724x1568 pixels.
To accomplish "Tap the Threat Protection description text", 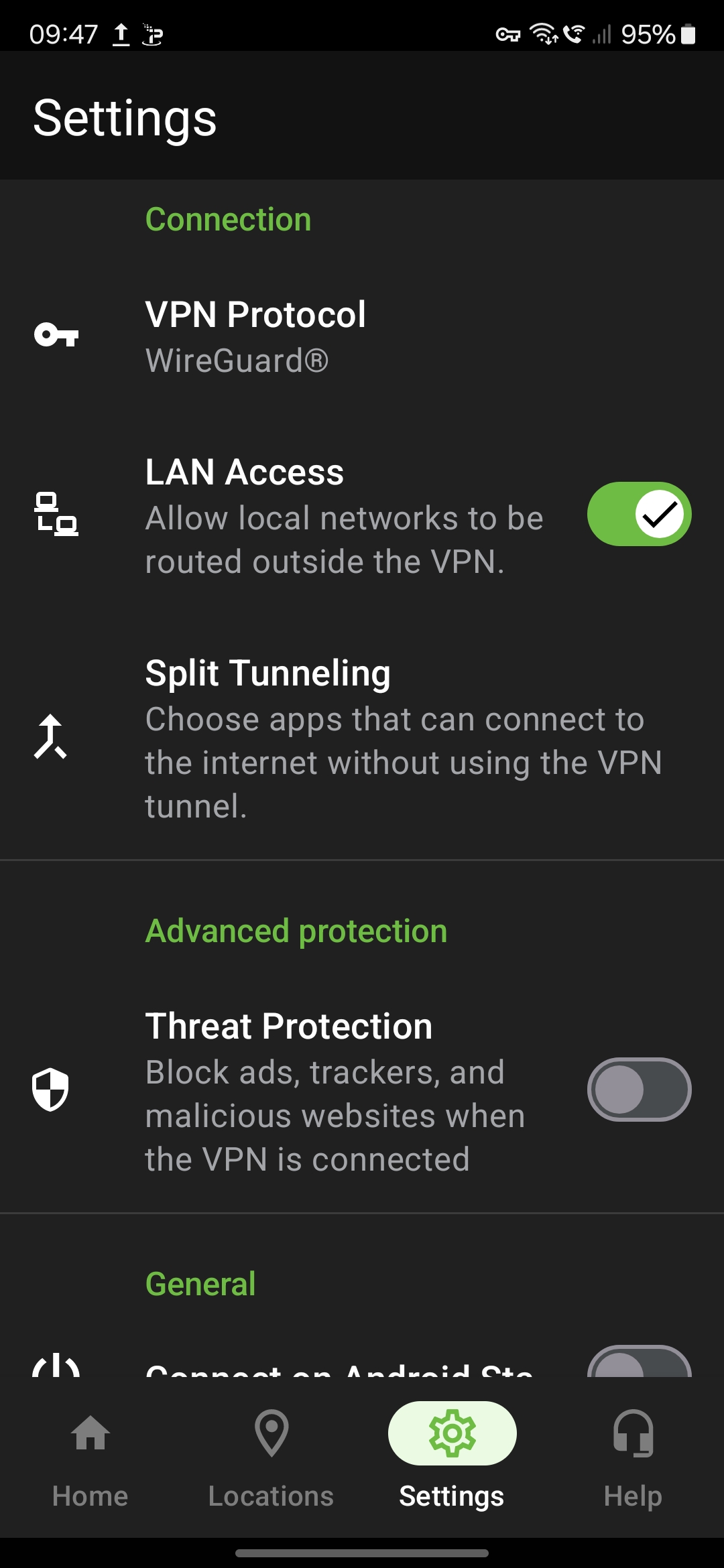I will (x=335, y=1116).
